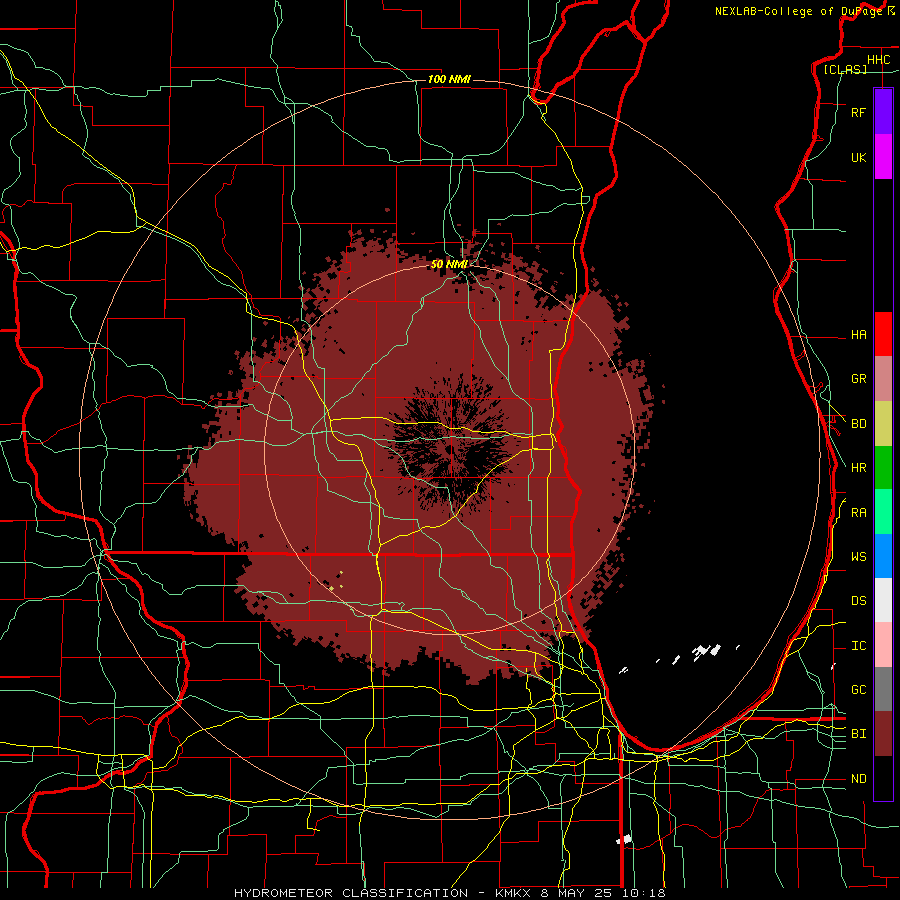Click the IC light pink legend swatch

coord(883,645)
